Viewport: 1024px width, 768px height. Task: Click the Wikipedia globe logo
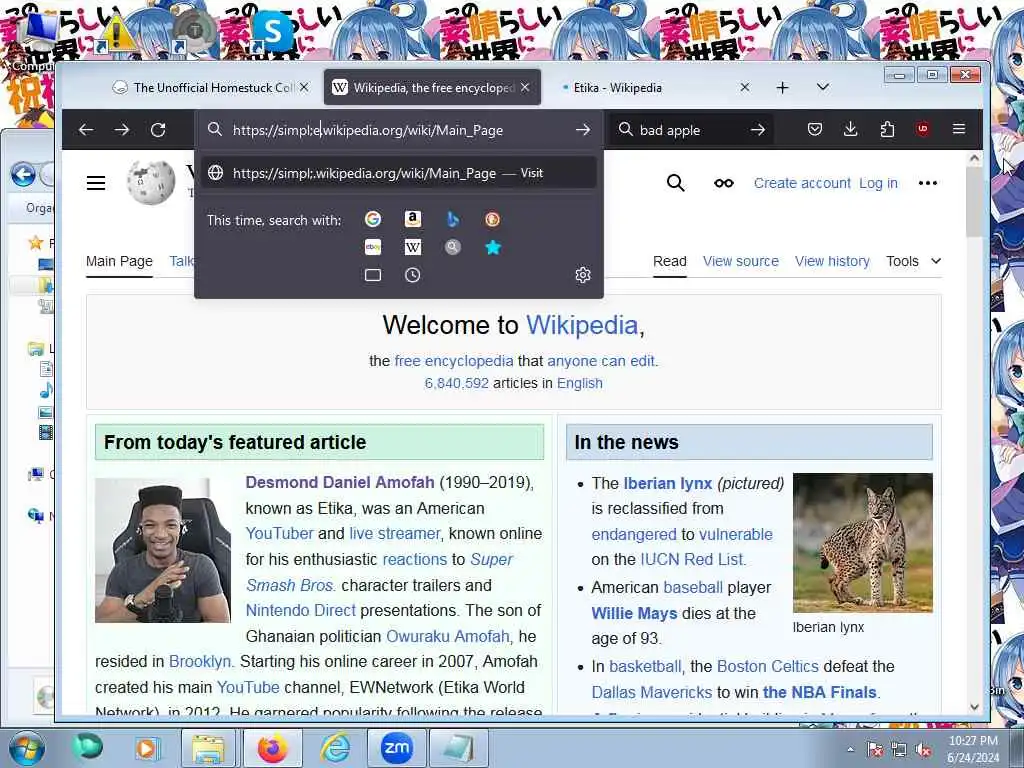click(x=151, y=182)
